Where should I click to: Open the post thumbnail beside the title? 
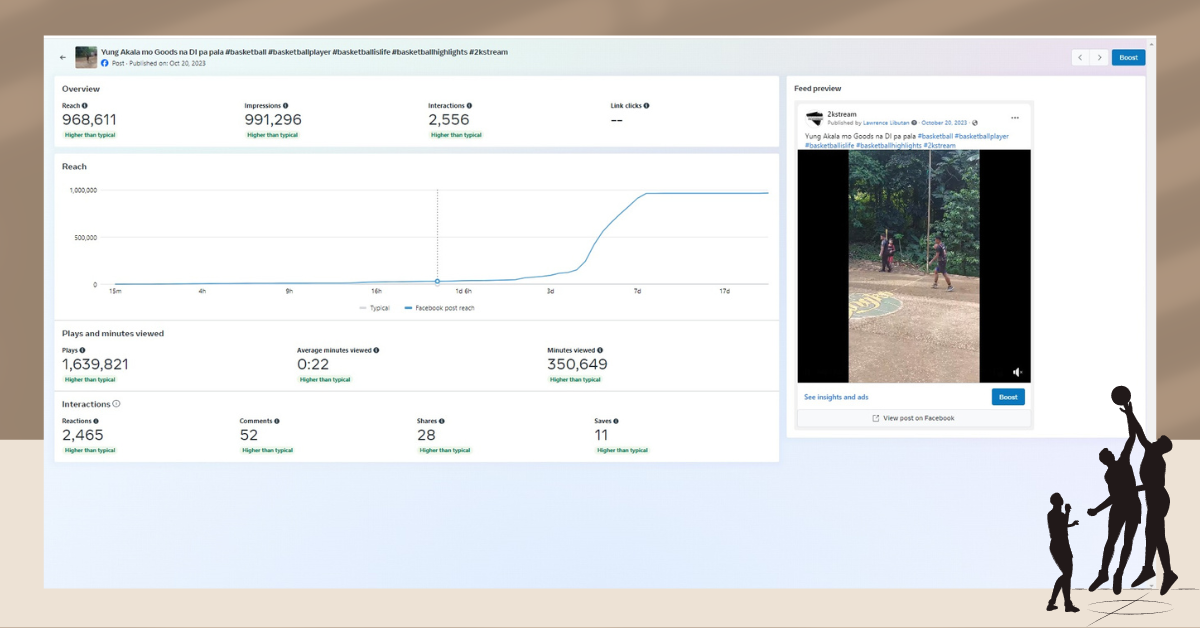(86, 57)
